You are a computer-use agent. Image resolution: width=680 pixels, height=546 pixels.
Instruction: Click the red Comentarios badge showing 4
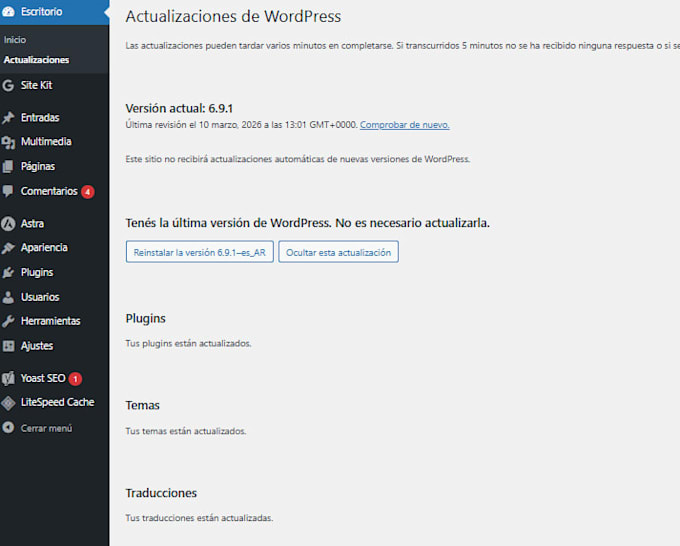coord(88,192)
